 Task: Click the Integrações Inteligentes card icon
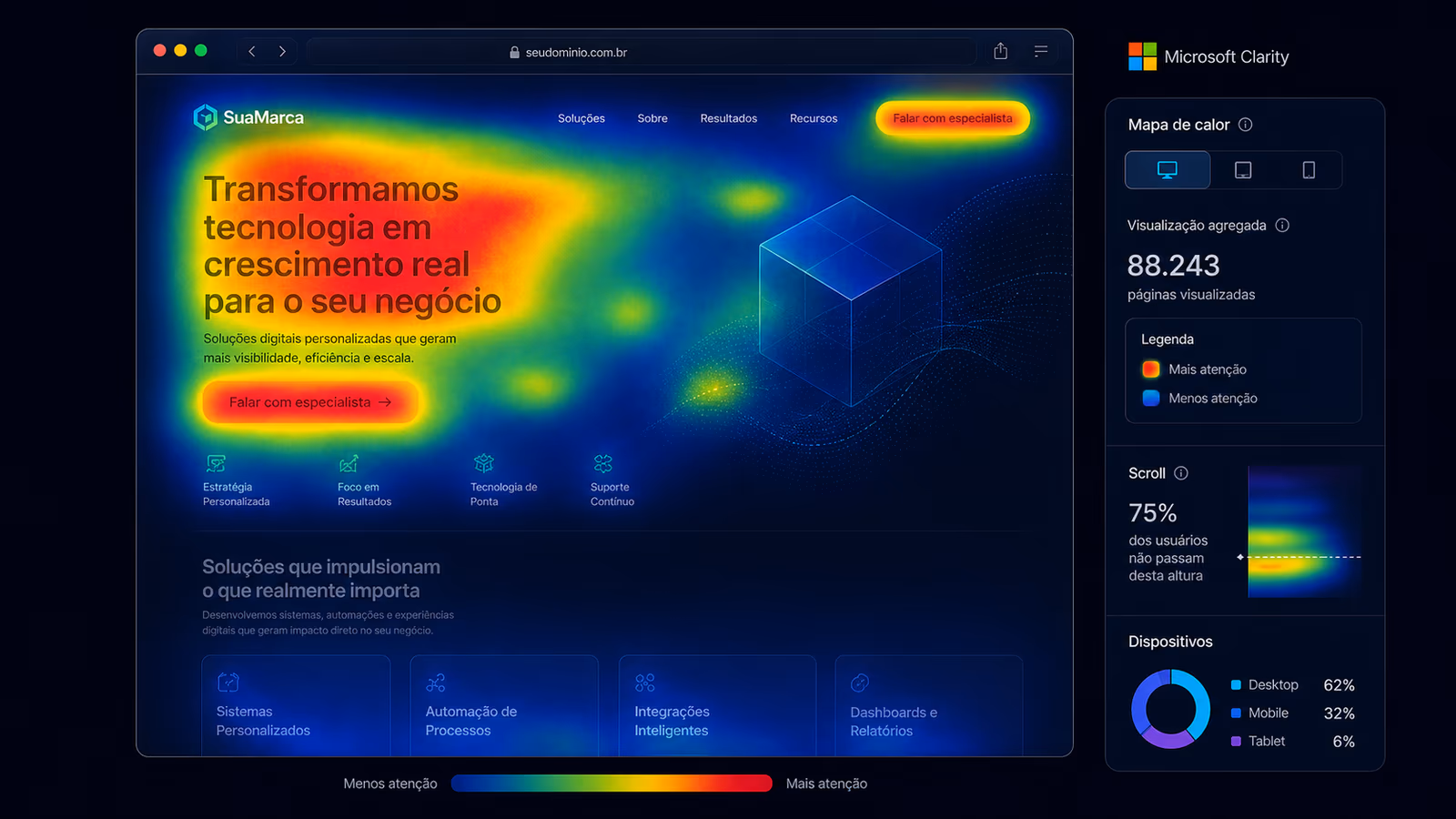[645, 682]
